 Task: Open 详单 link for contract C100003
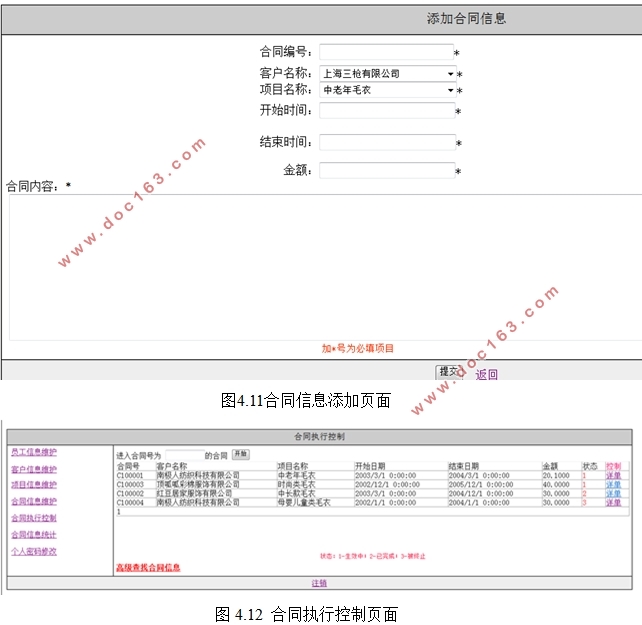(613, 485)
